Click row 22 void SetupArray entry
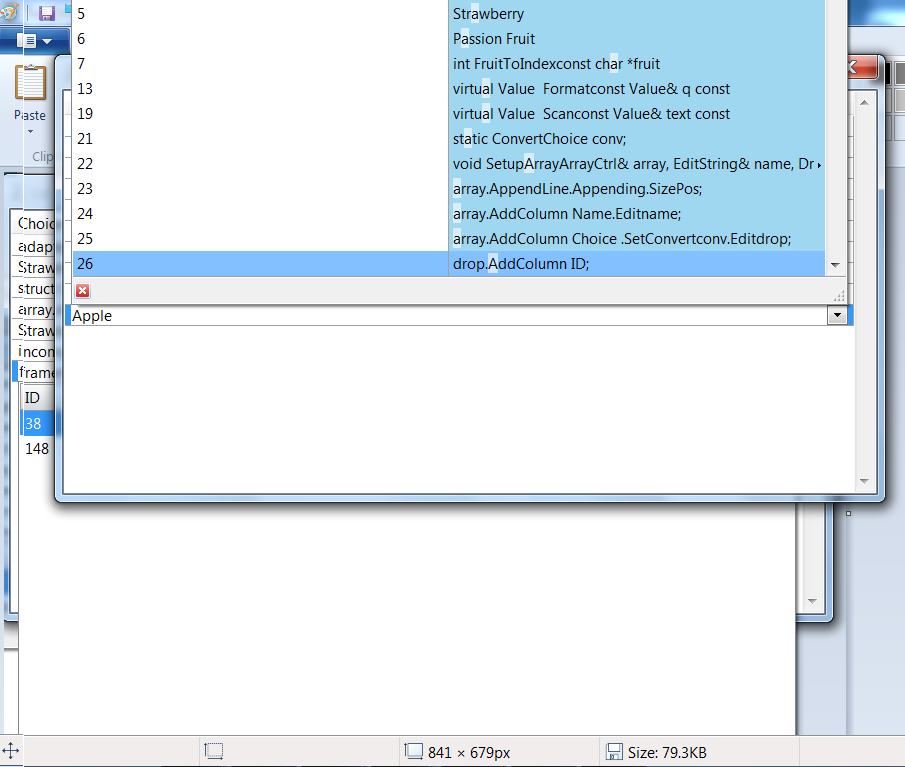905x767 pixels. click(450, 164)
